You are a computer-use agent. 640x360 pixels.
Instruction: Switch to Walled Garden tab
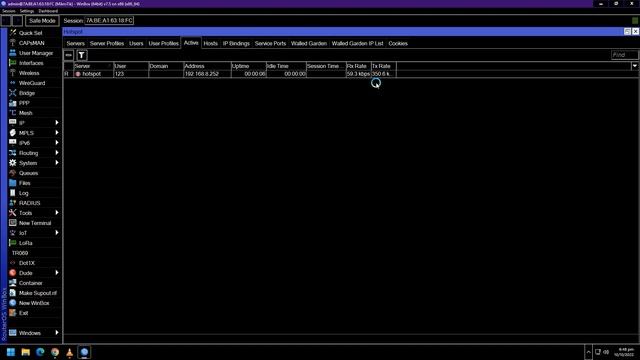click(x=309, y=43)
